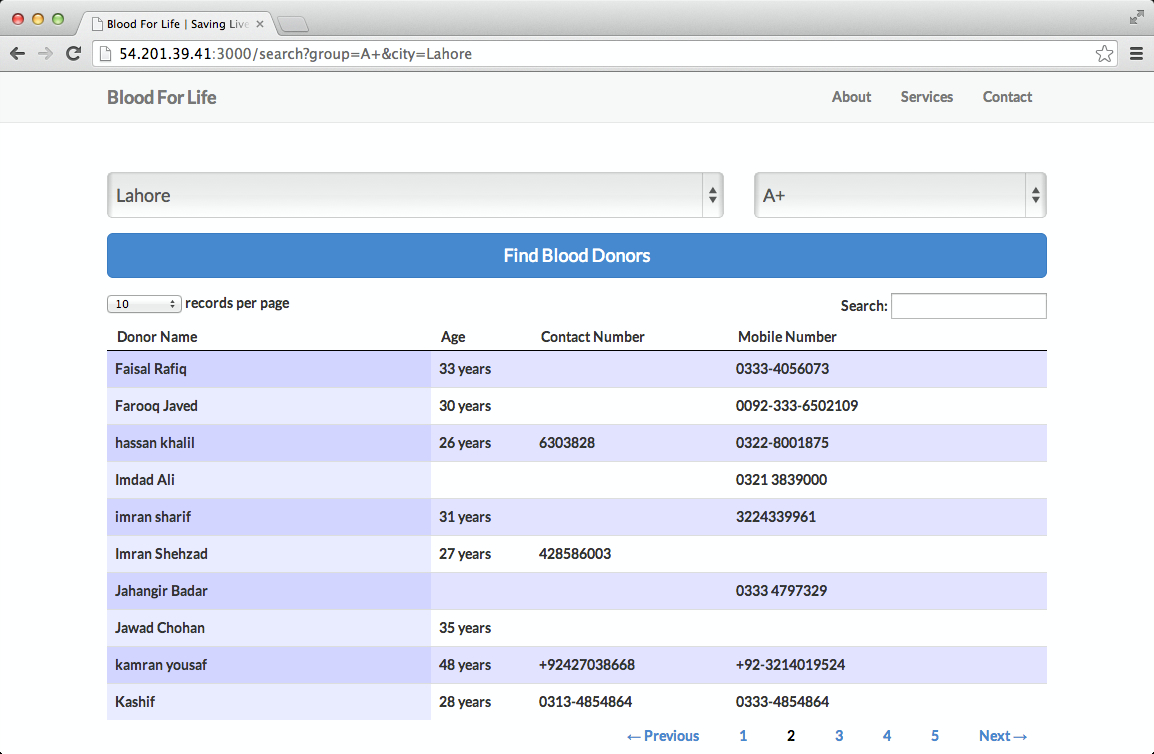Click mobile number 0333-4056073
Viewport: 1154px width, 754px height.
[782, 369]
